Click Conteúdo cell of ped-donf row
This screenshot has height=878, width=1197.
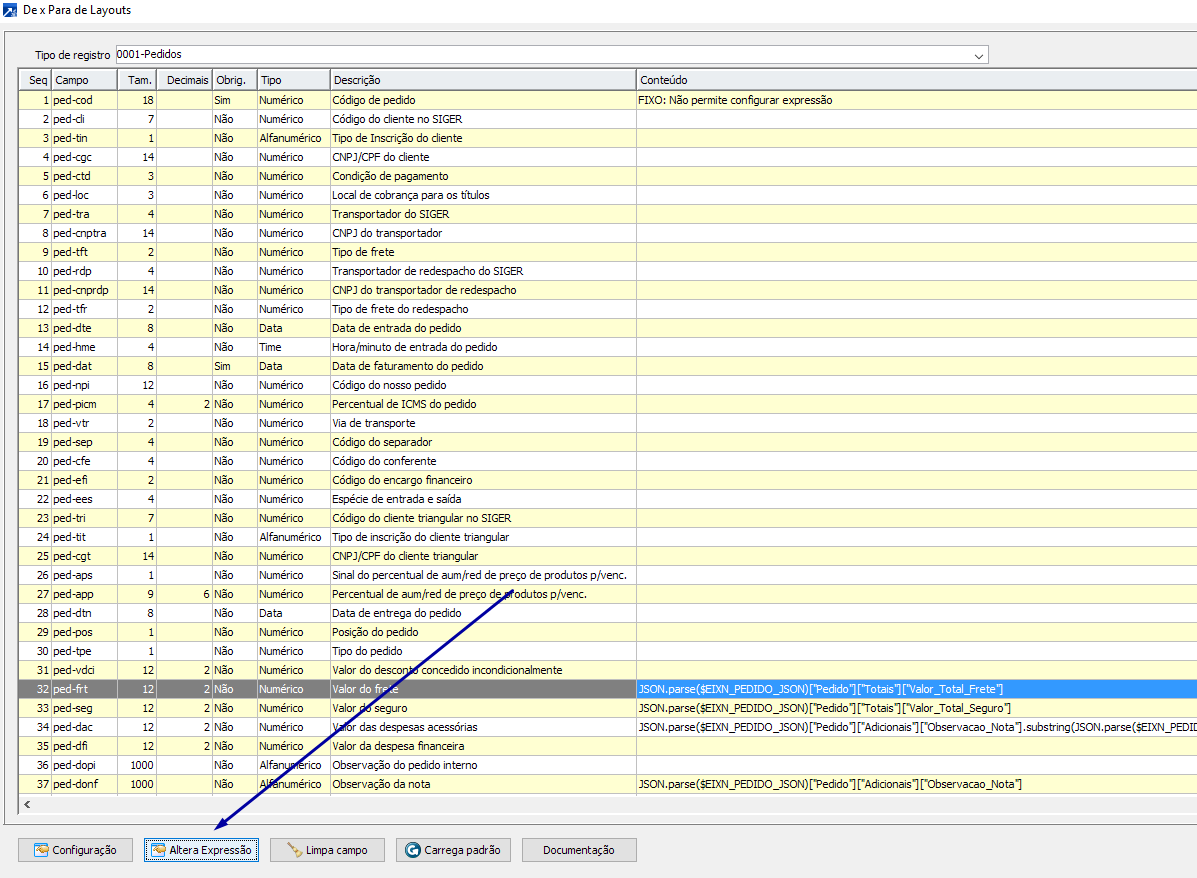tap(915, 784)
